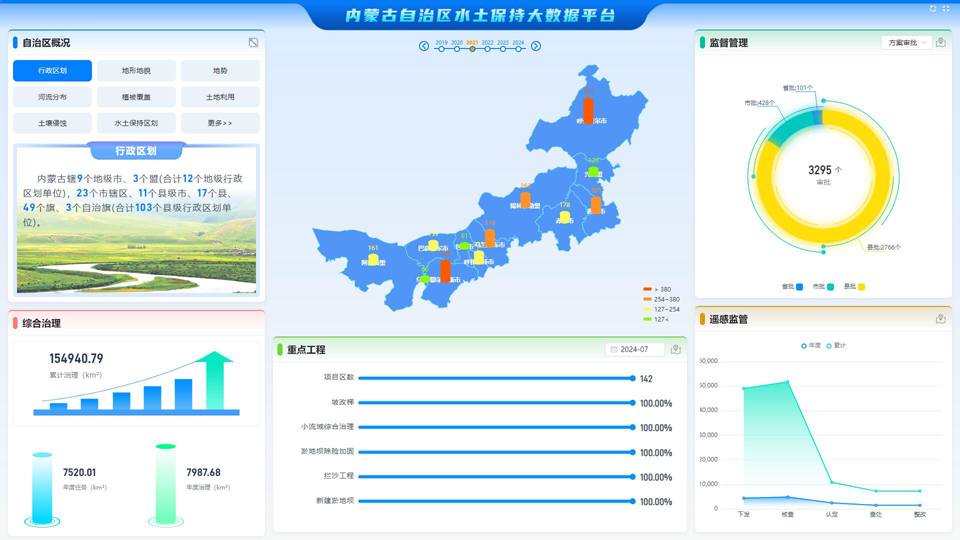Click the expand icon in 自治区概况 panel

pos(253,43)
